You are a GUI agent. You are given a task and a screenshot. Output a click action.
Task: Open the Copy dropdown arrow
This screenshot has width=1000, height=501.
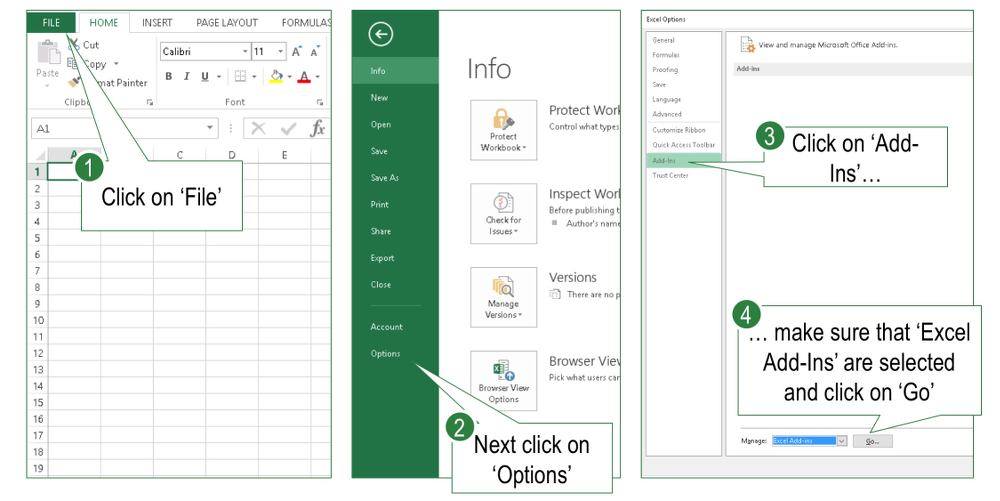[116, 64]
